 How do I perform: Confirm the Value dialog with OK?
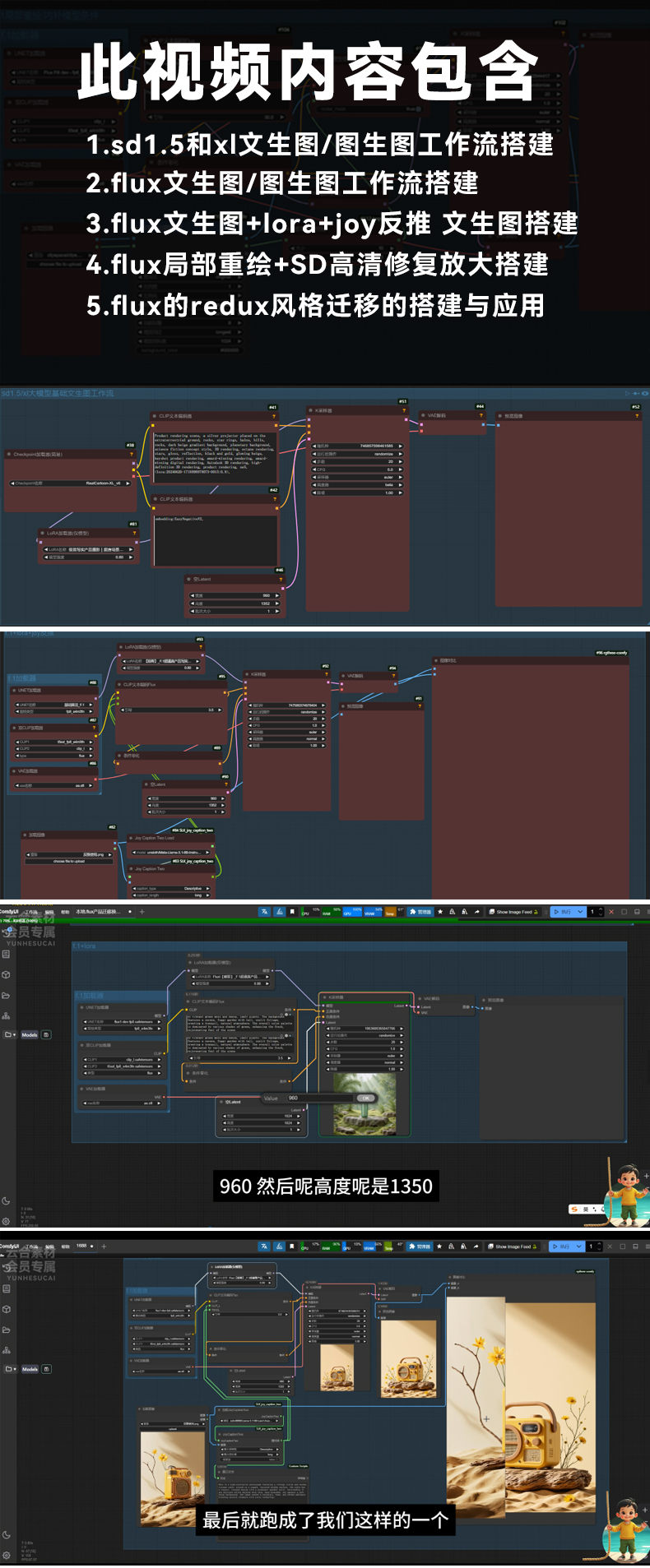(366, 1098)
